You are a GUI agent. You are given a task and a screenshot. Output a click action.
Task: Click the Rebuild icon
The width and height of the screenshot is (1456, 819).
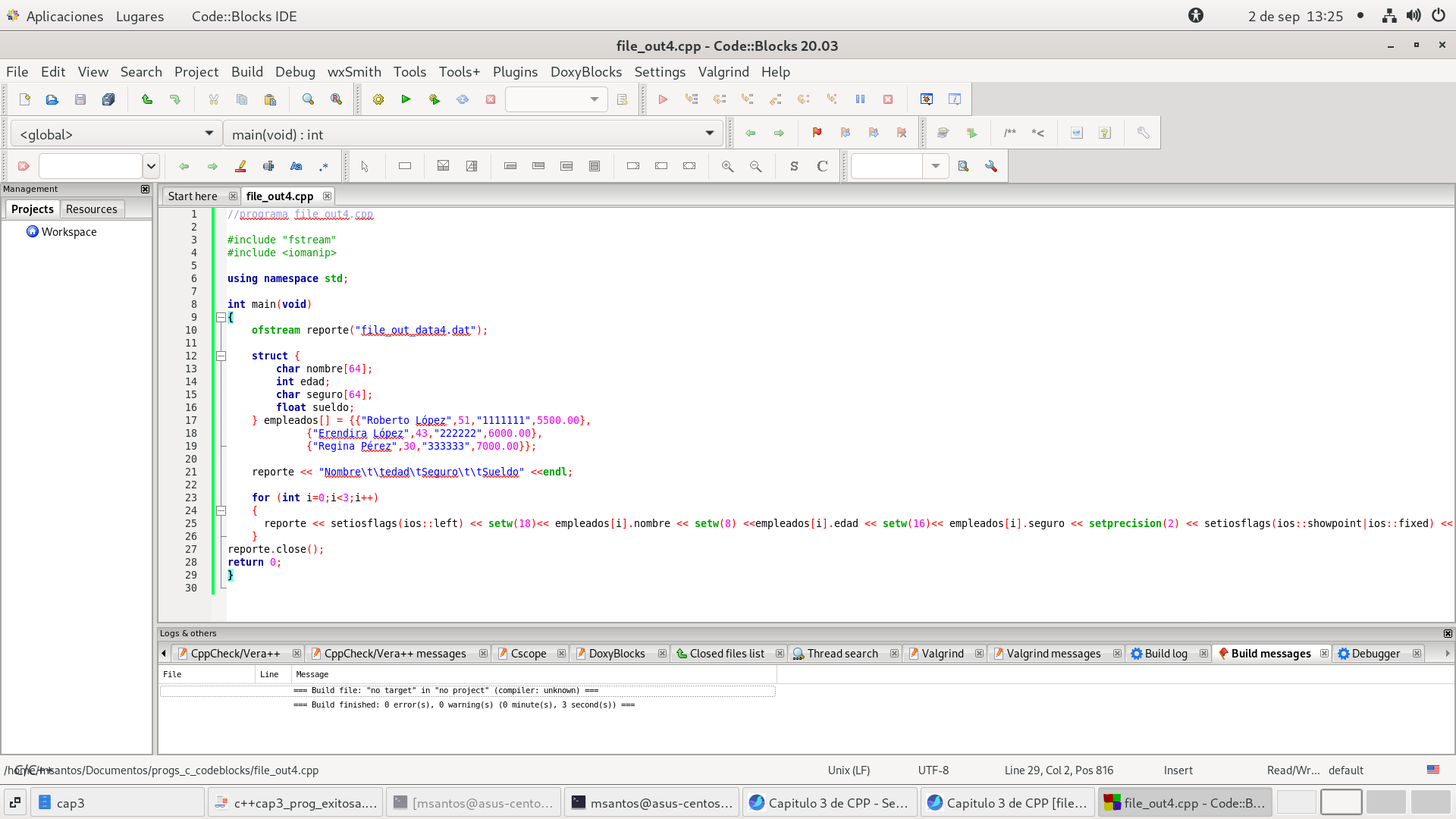coord(463,99)
